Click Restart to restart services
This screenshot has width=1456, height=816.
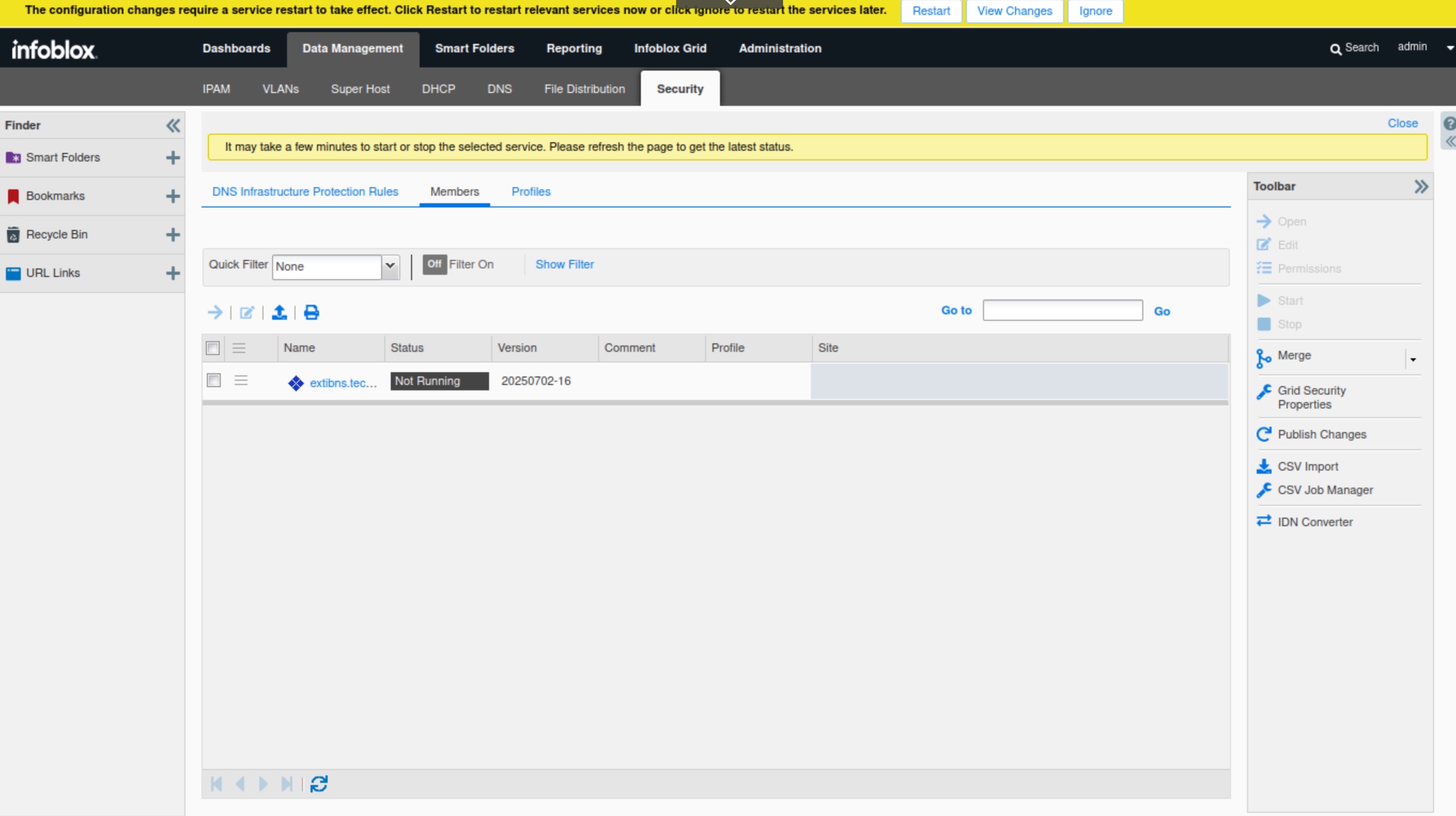click(x=931, y=11)
